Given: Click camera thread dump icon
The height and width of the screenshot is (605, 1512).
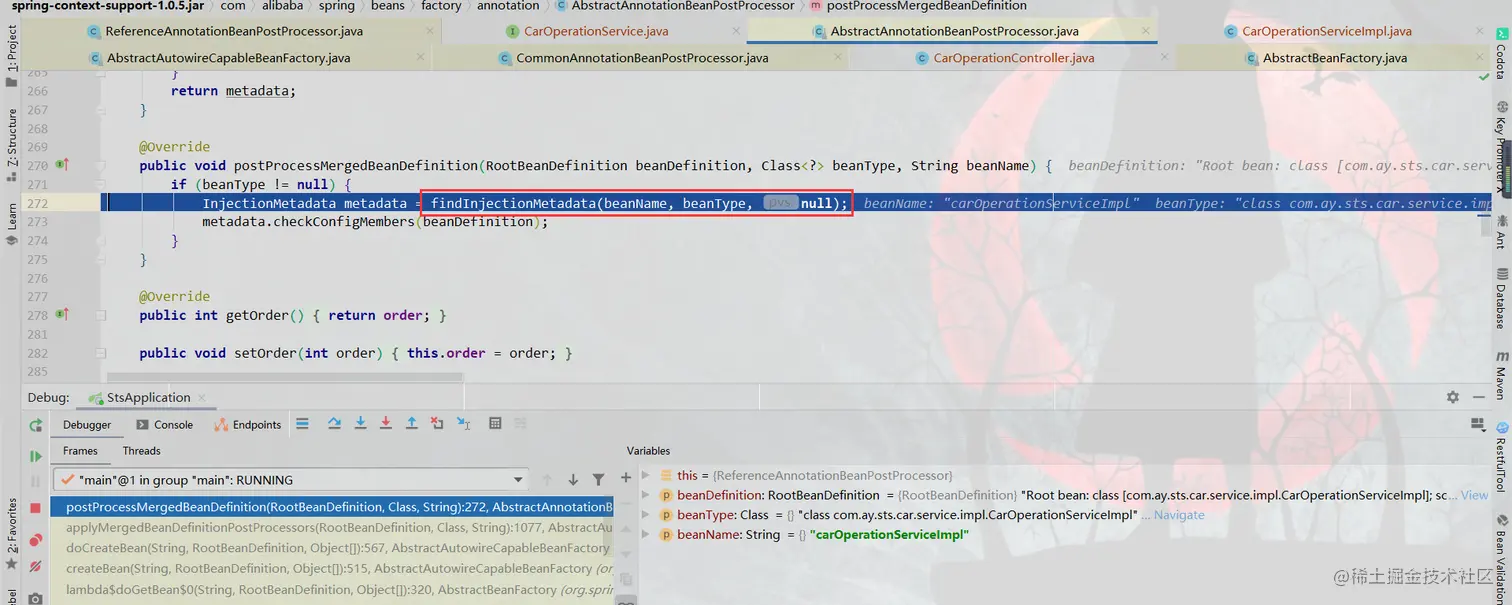Looking at the screenshot, I should click(36, 598).
